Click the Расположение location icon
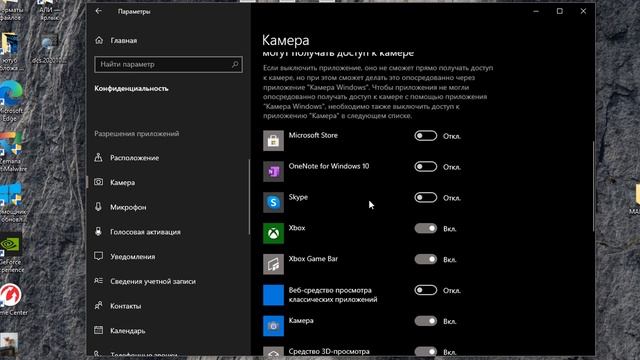The width and height of the screenshot is (640, 360). 98,158
